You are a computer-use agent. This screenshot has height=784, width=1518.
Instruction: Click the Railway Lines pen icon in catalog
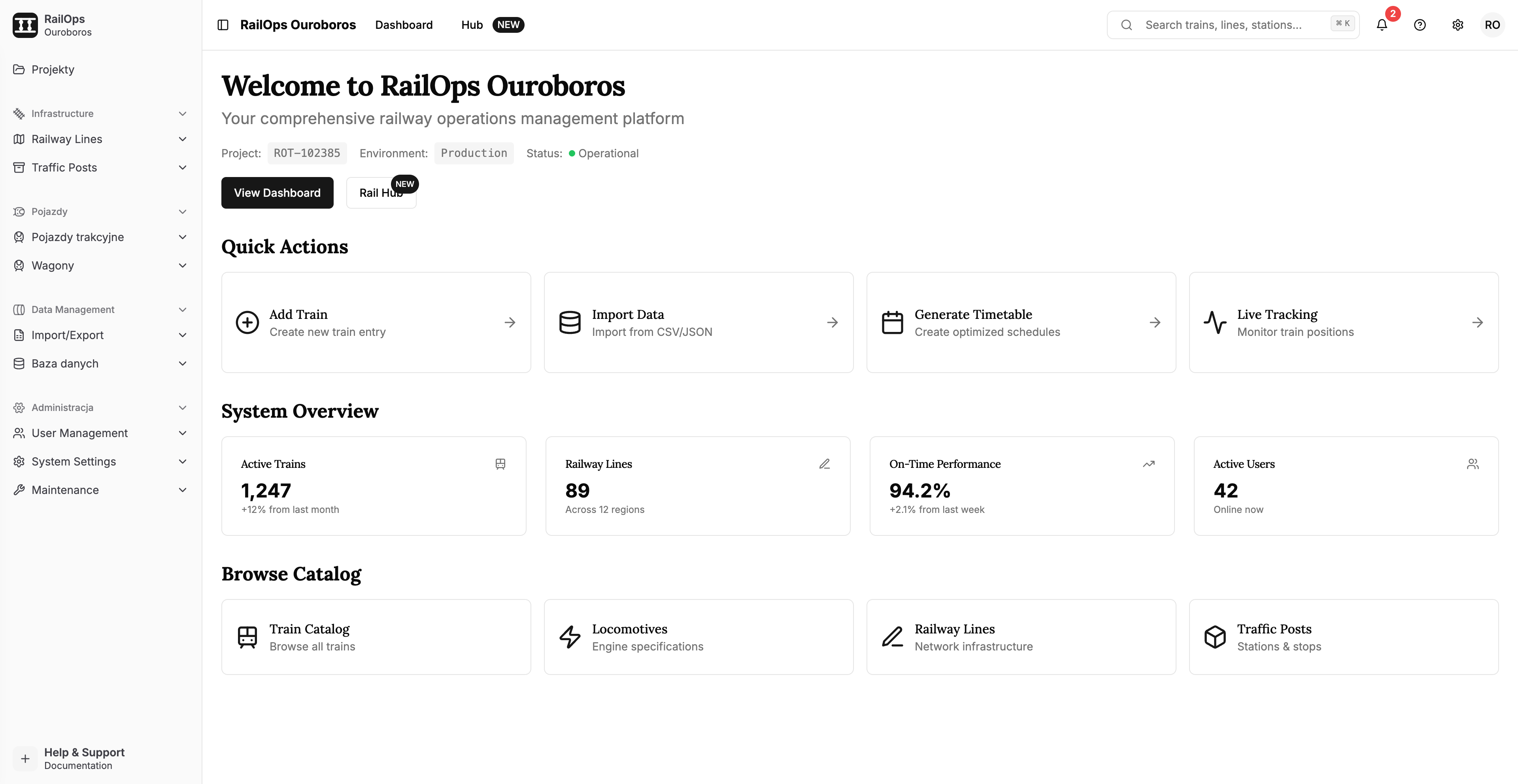click(x=892, y=637)
